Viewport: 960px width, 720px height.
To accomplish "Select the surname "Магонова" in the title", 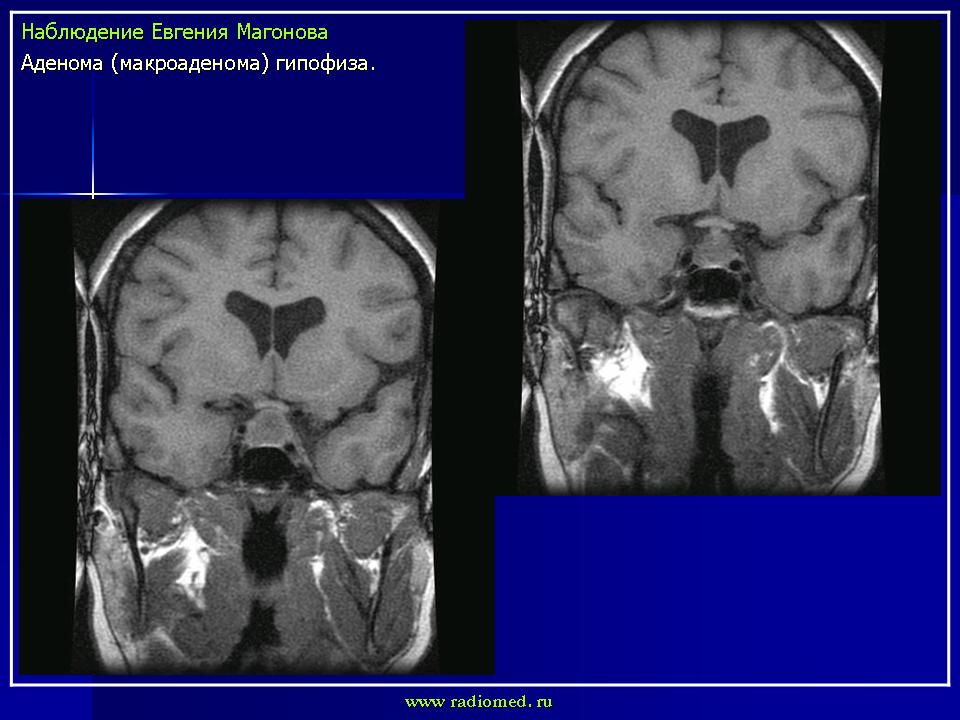I will (281, 32).
